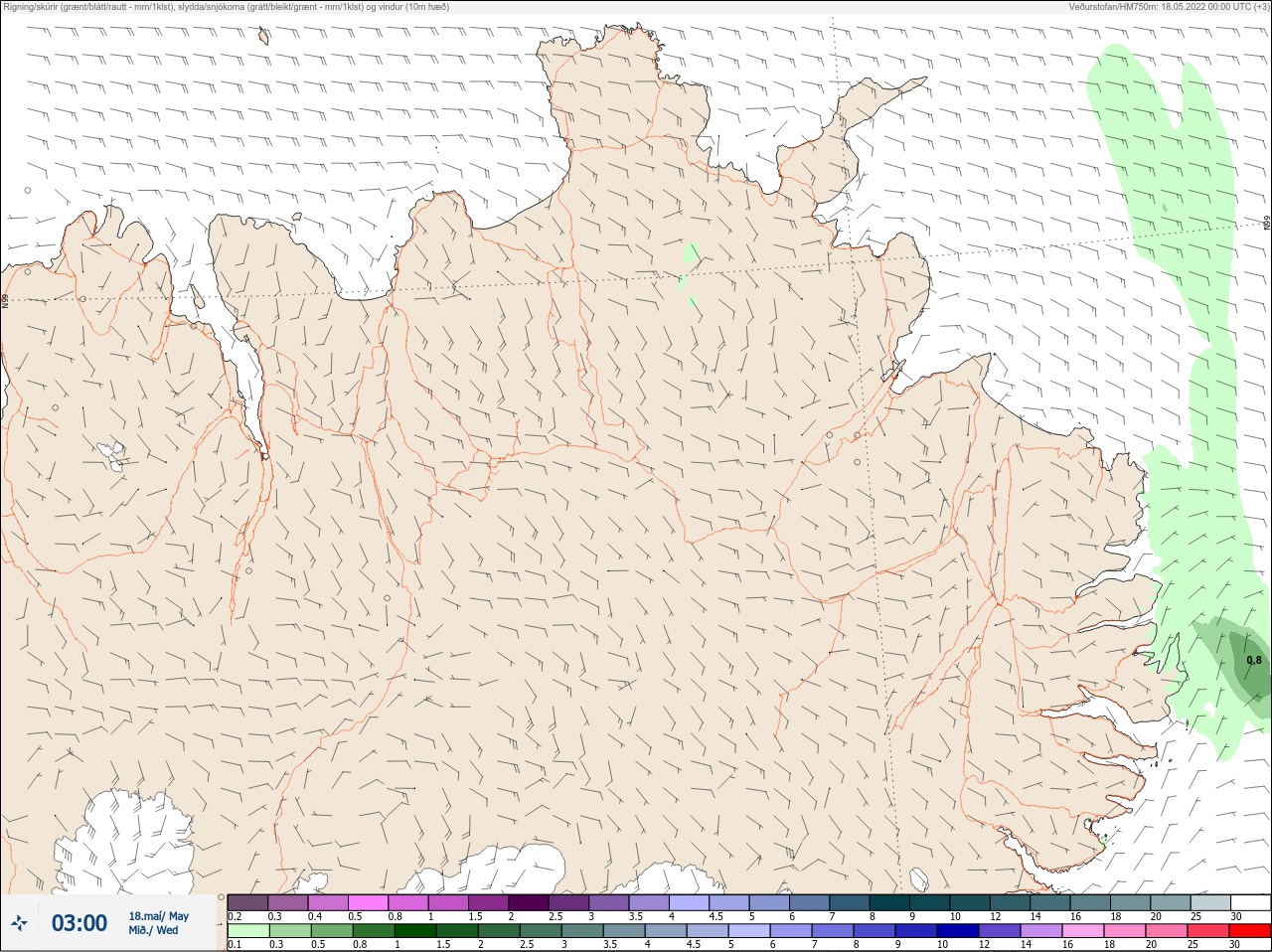1272x952 pixels.
Task: Click the palest green first swatch of lower legend
Action: [x=247, y=931]
